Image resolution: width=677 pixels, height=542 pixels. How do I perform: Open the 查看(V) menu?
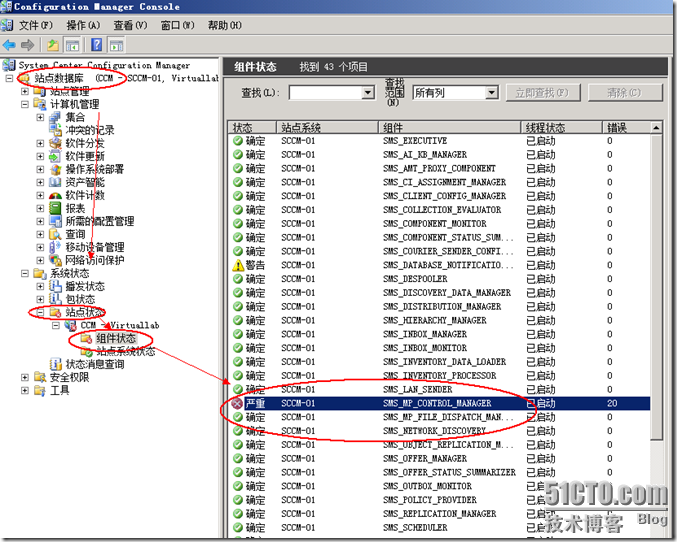point(130,25)
